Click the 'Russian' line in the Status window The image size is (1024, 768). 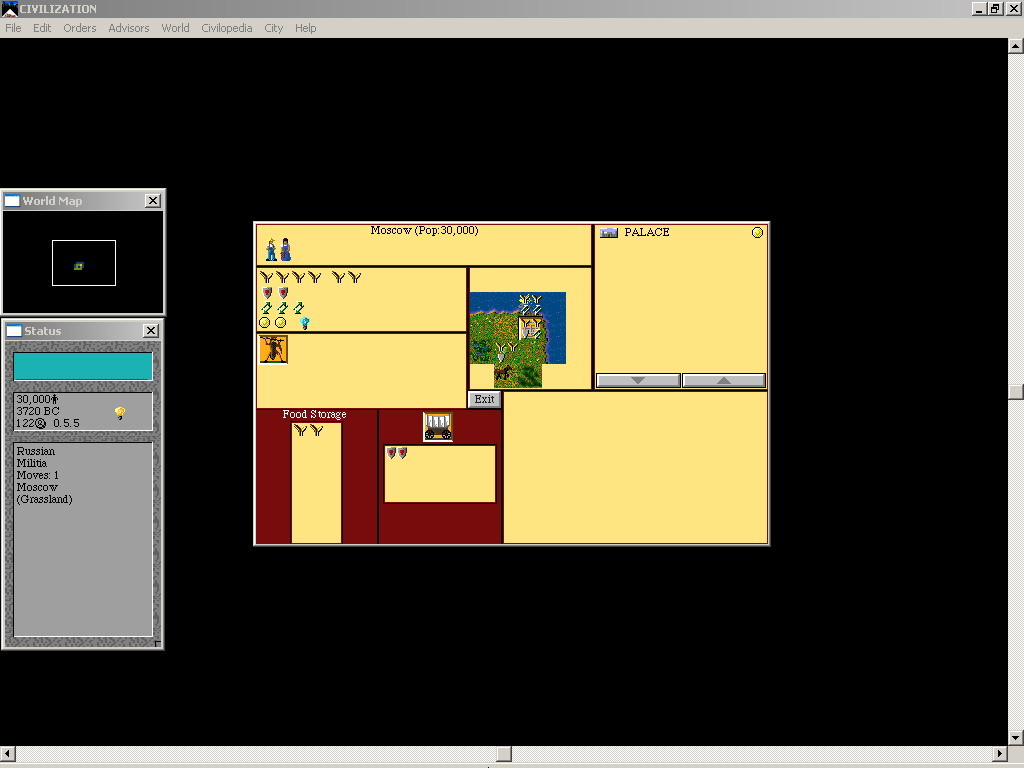click(36, 451)
